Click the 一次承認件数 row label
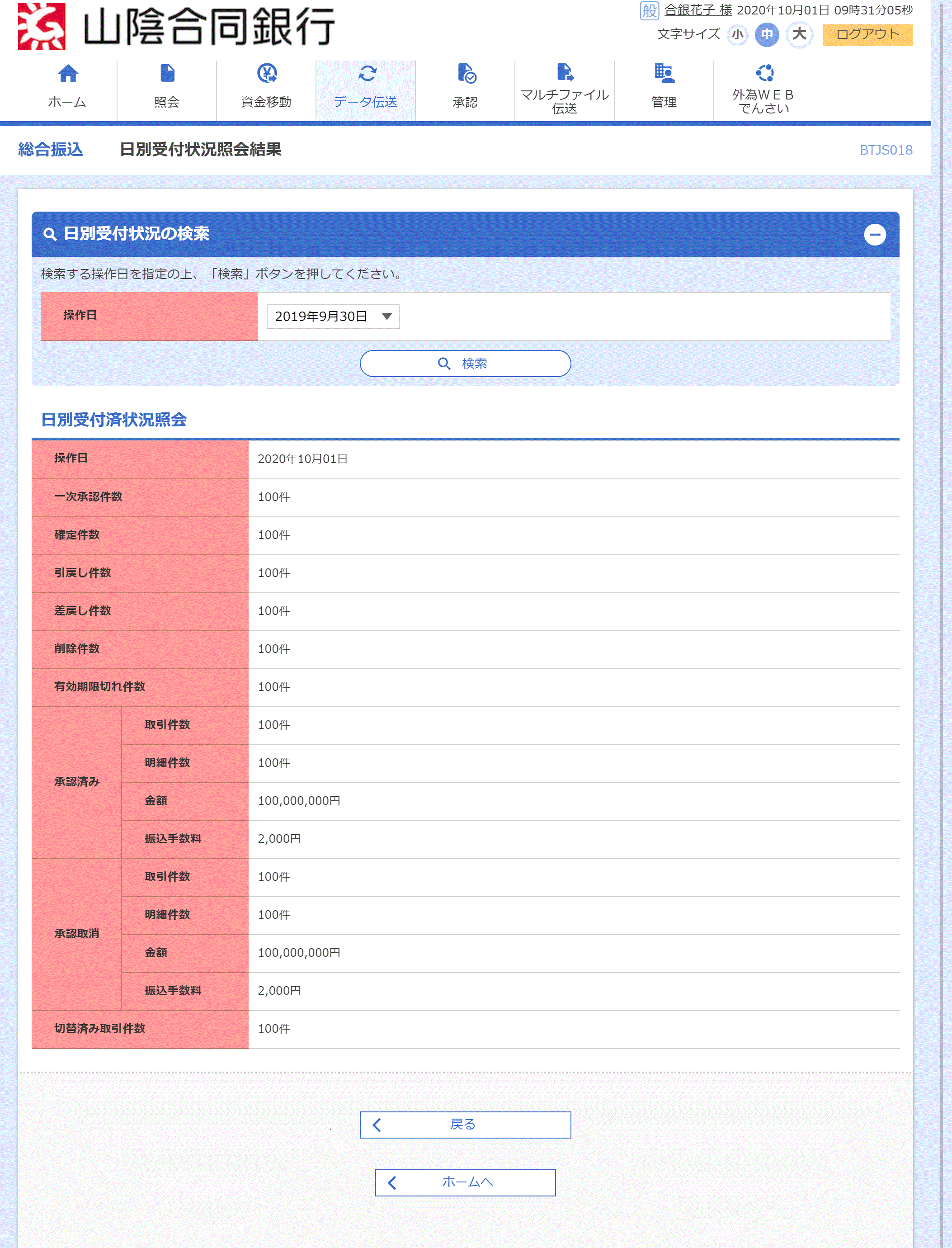 coord(89,497)
